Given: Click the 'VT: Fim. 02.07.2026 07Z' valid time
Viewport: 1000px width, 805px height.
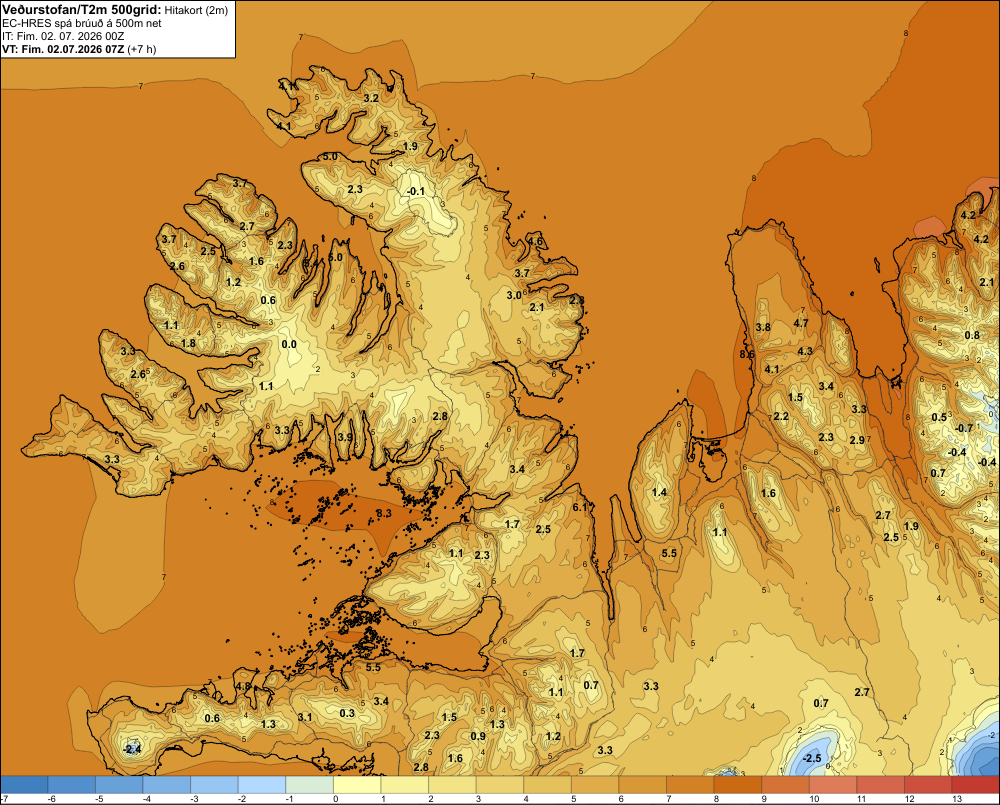Looking at the screenshot, I should coord(63,49).
